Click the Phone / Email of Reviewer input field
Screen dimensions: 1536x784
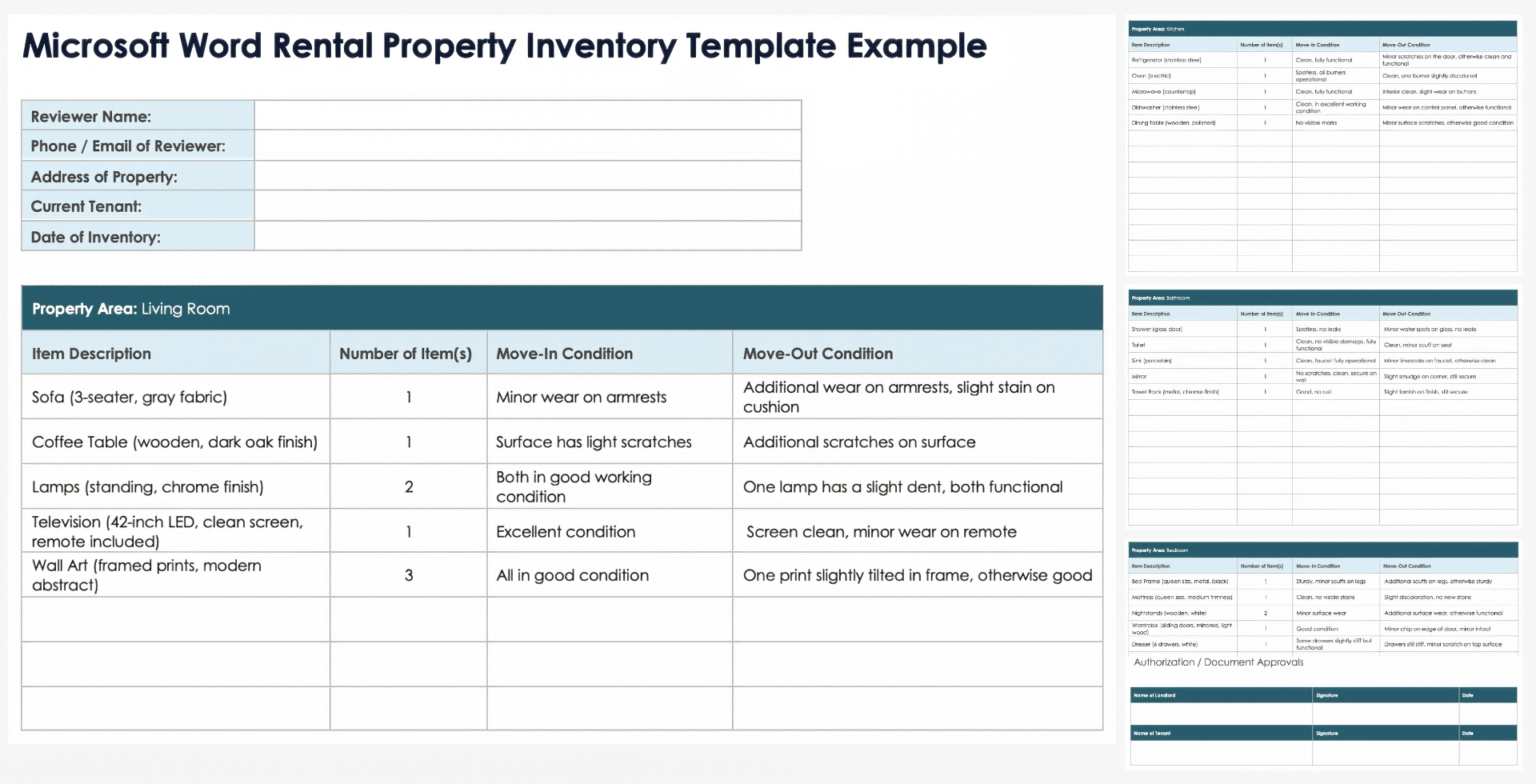click(x=528, y=146)
